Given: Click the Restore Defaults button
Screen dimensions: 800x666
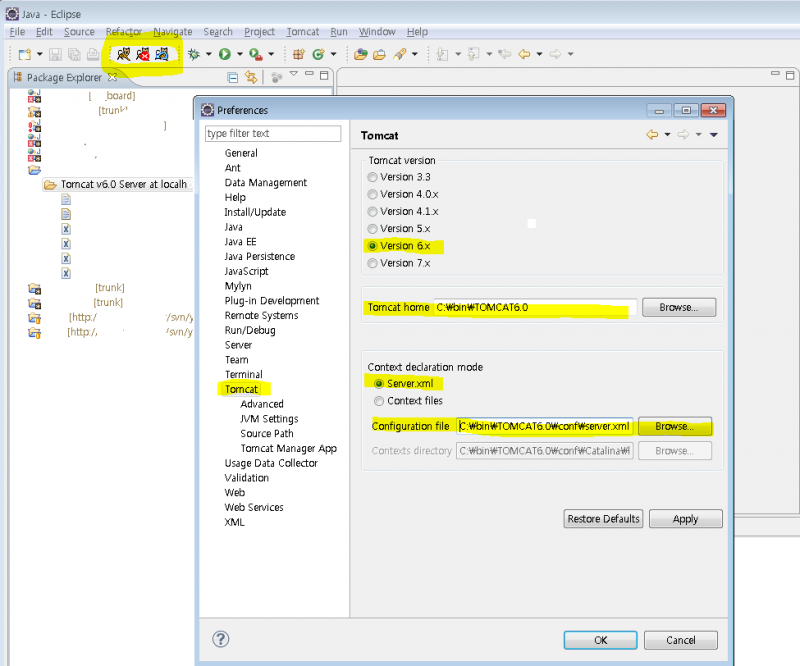Looking at the screenshot, I should coord(603,519).
